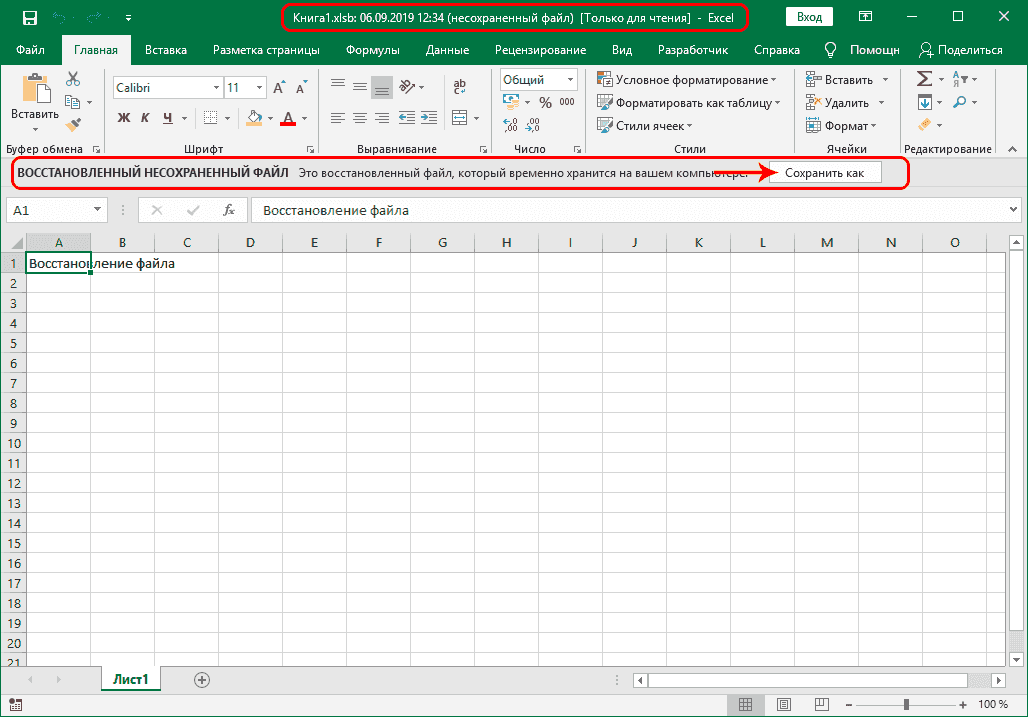Select the Лист1 sheet tab
Viewport: 1028px width, 717px height.
click(130, 678)
